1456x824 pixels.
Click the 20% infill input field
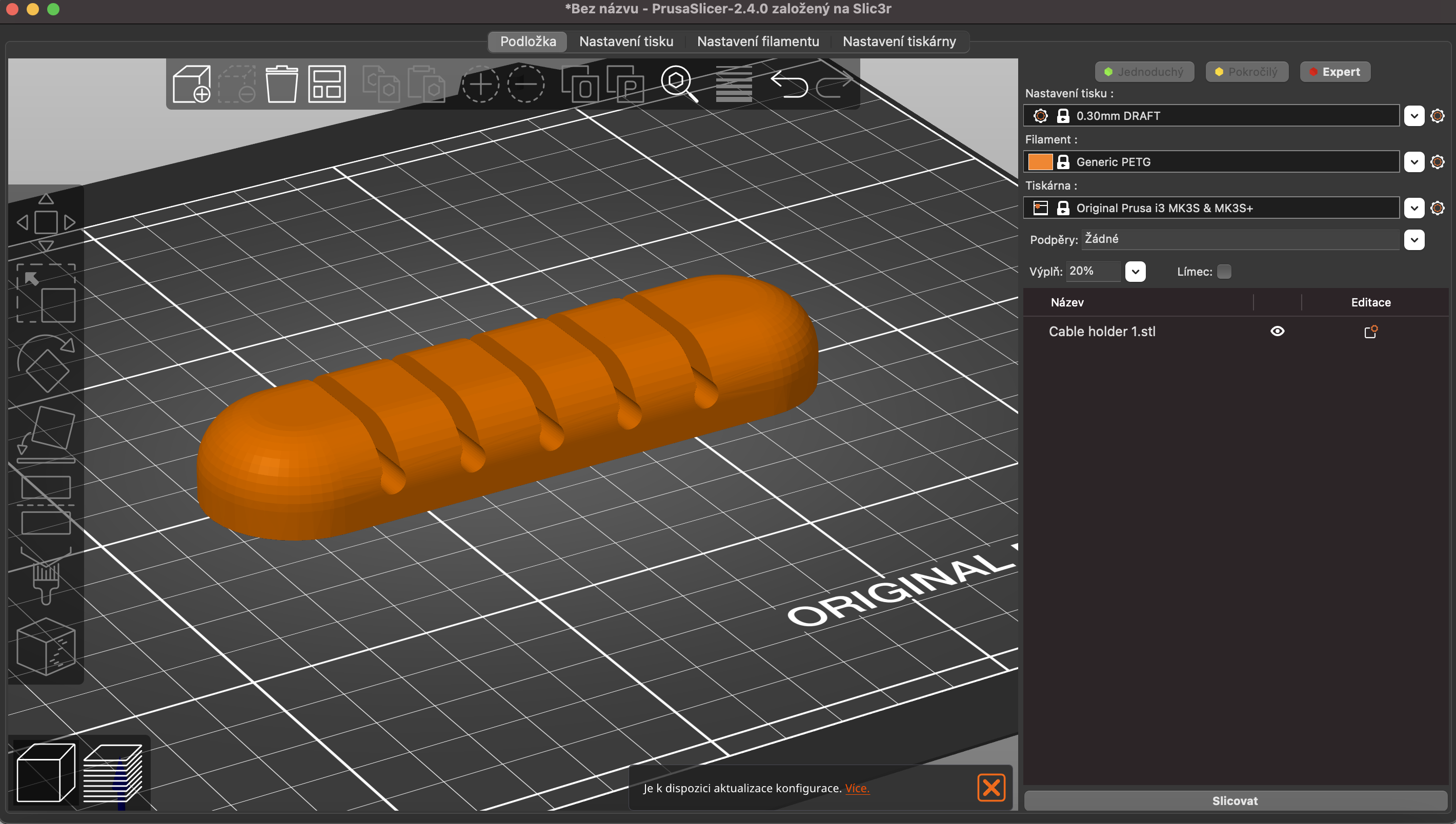click(1093, 271)
